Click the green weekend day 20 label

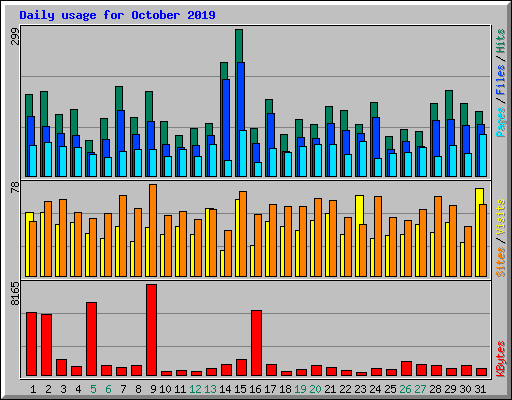pyautogui.click(x=315, y=389)
